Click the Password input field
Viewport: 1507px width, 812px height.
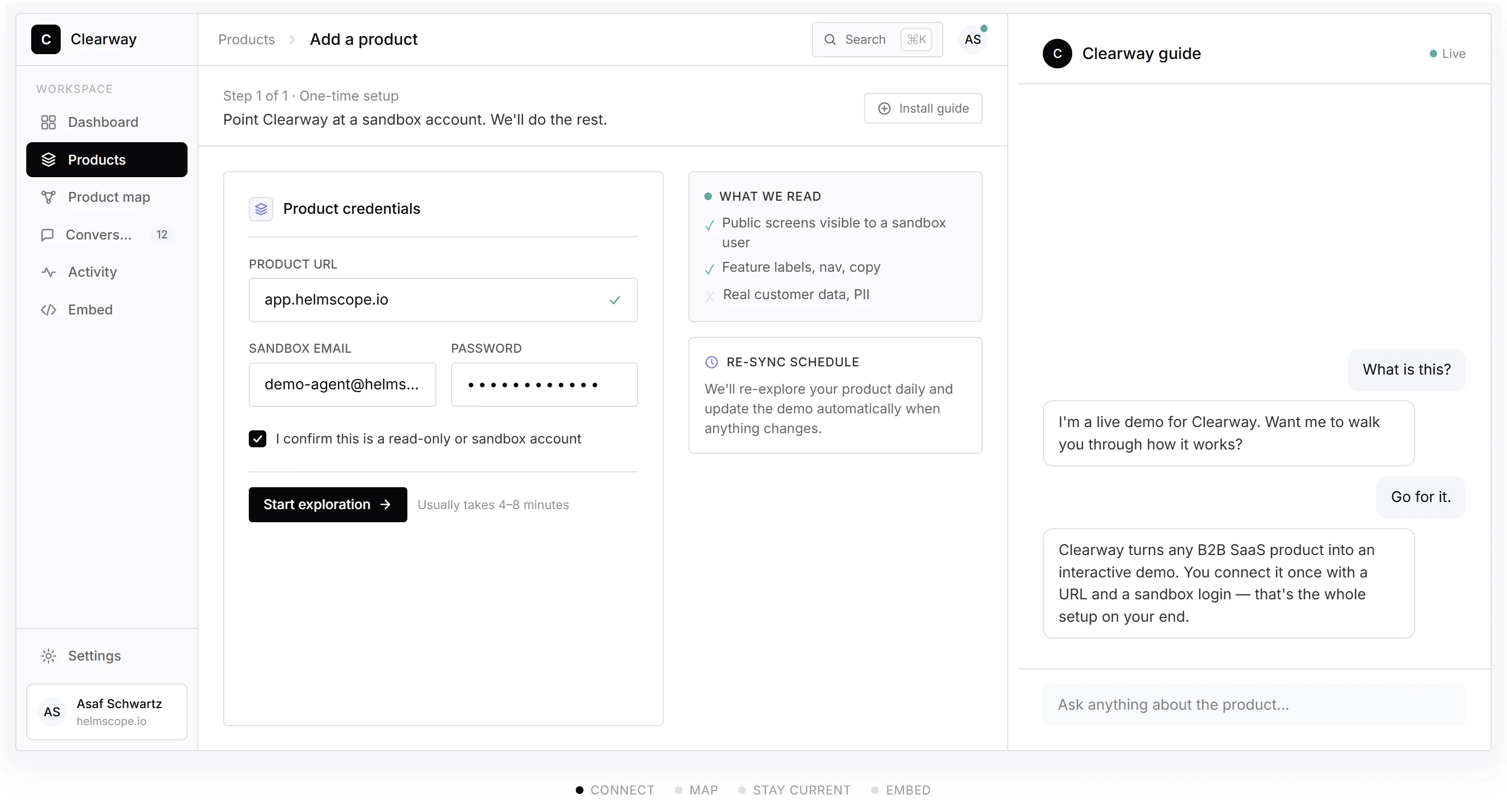point(544,384)
